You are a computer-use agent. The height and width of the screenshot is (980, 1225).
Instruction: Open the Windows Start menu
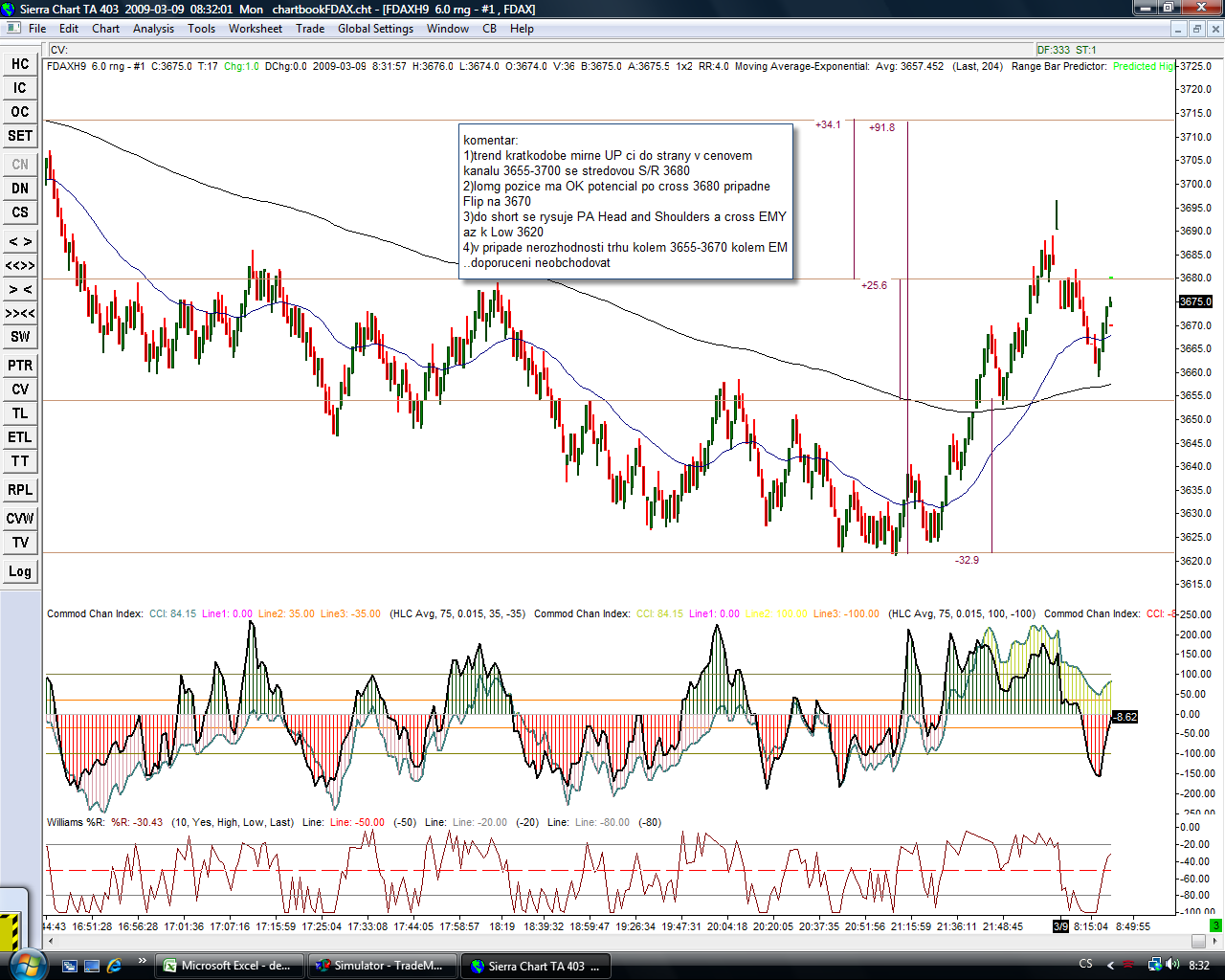(26, 964)
